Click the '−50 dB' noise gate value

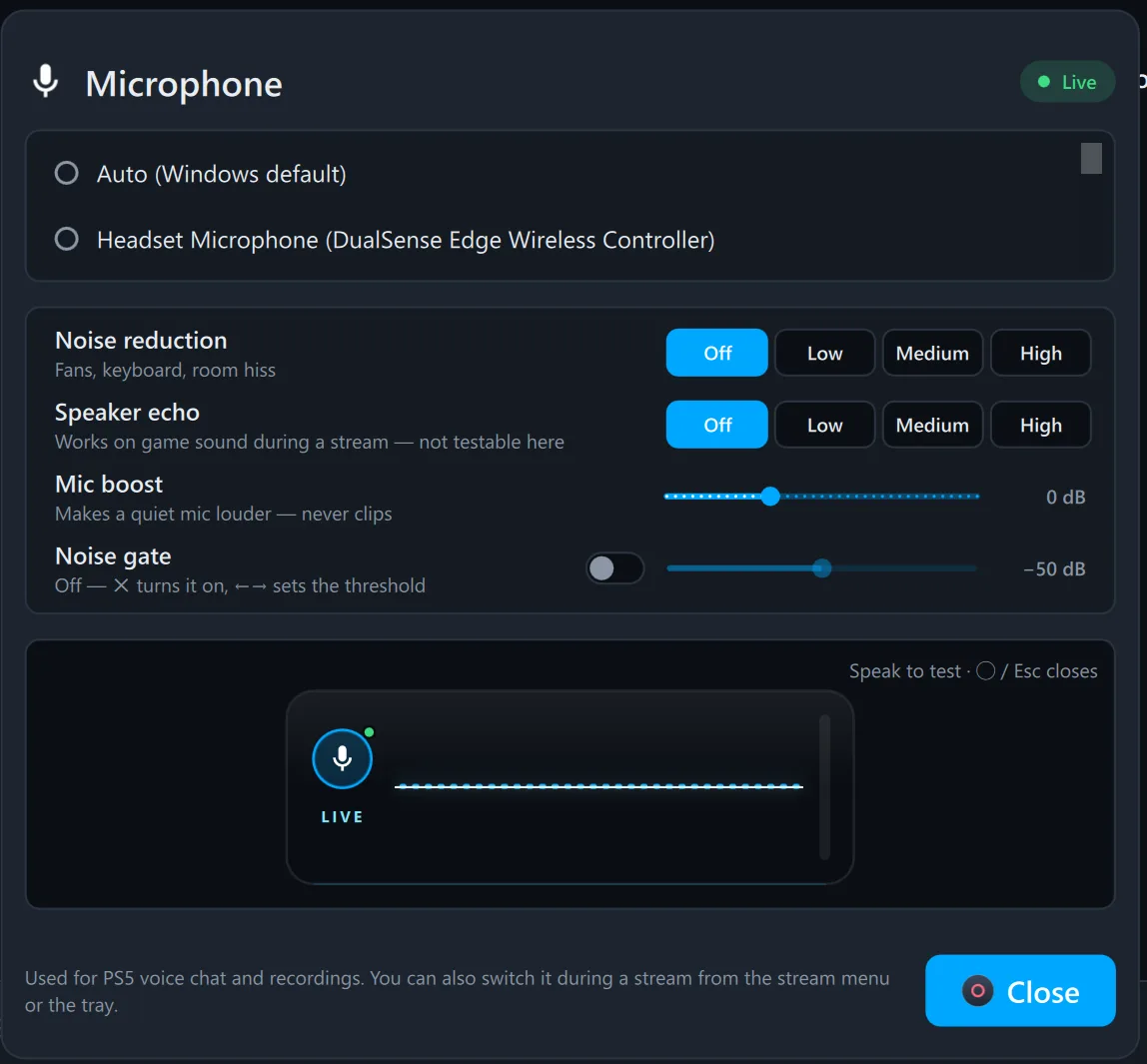point(1054,568)
